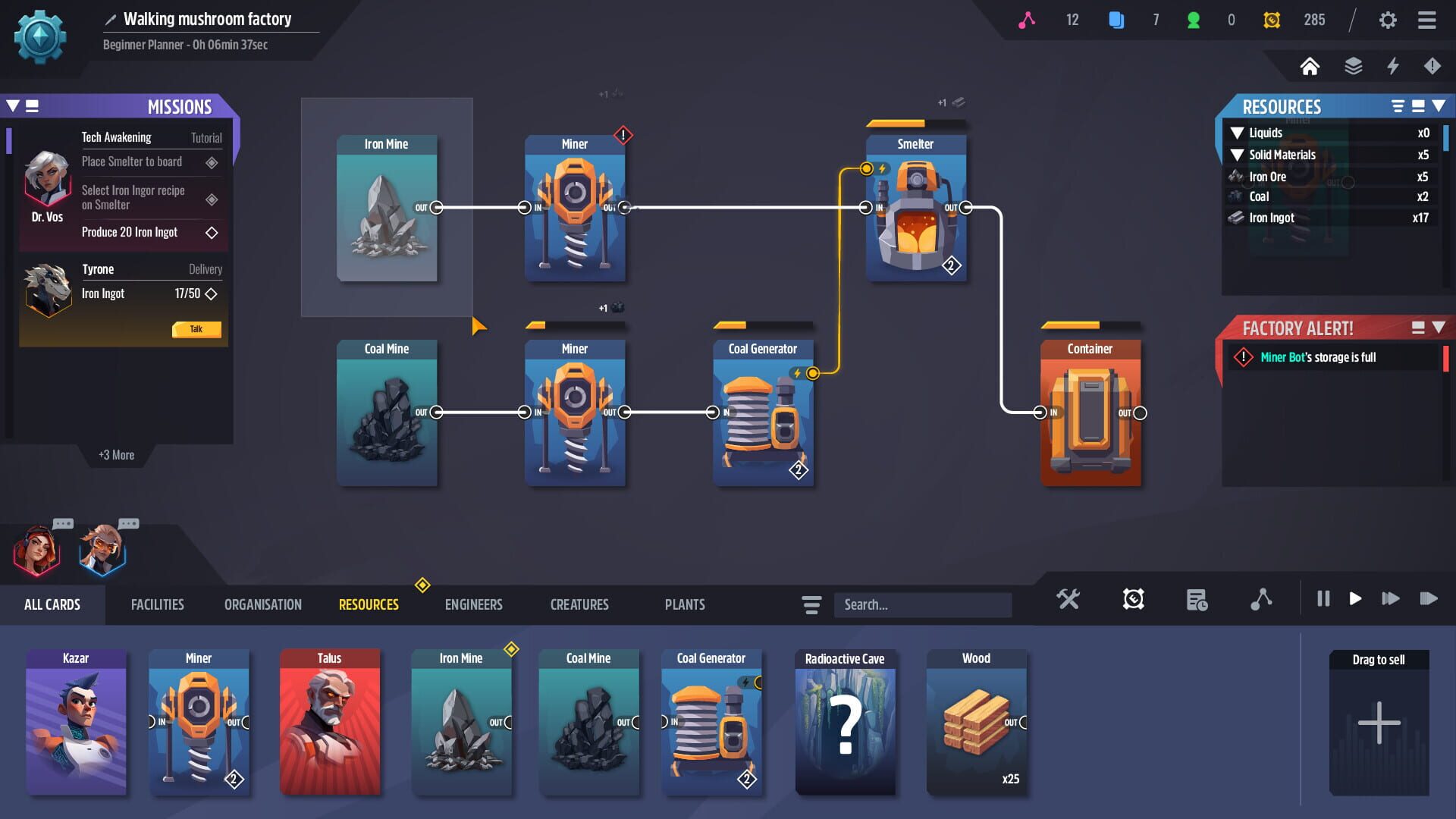This screenshot has width=1456, height=819.
Task: Open the hammer and wrench tools icon
Action: [1069, 599]
